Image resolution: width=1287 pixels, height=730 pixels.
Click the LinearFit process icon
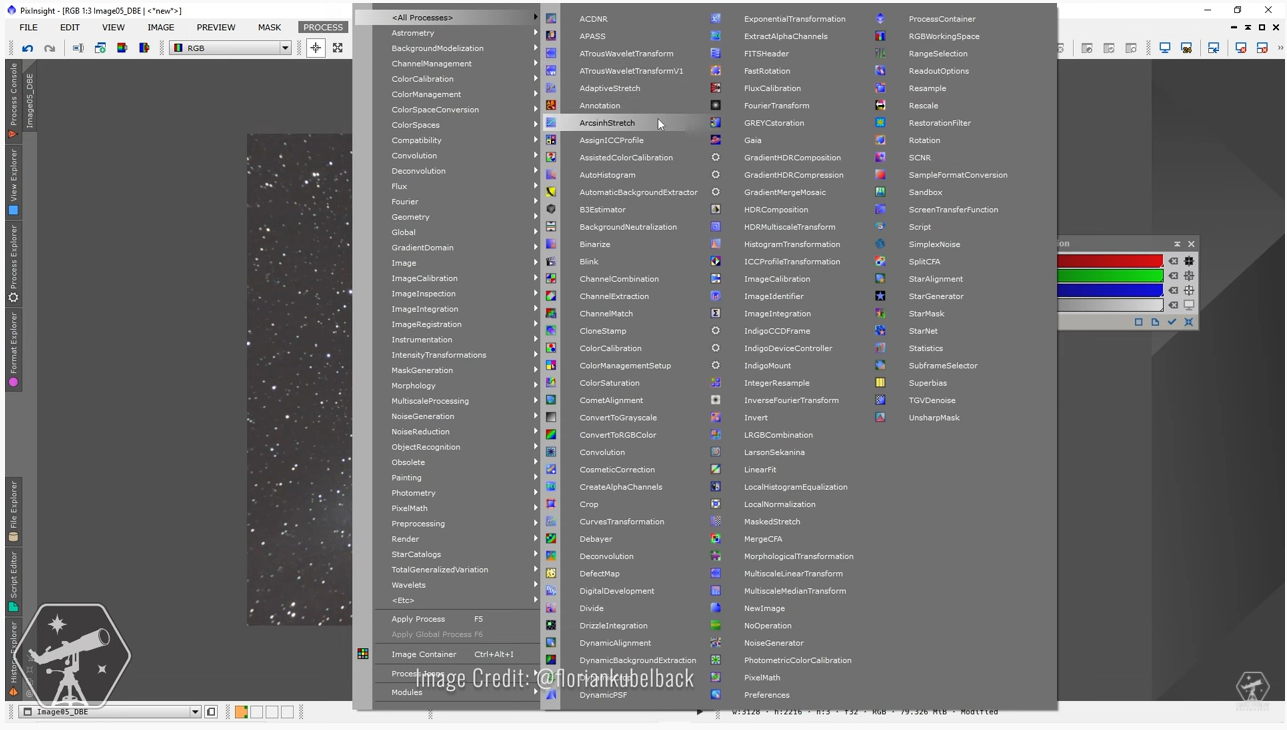pos(716,470)
